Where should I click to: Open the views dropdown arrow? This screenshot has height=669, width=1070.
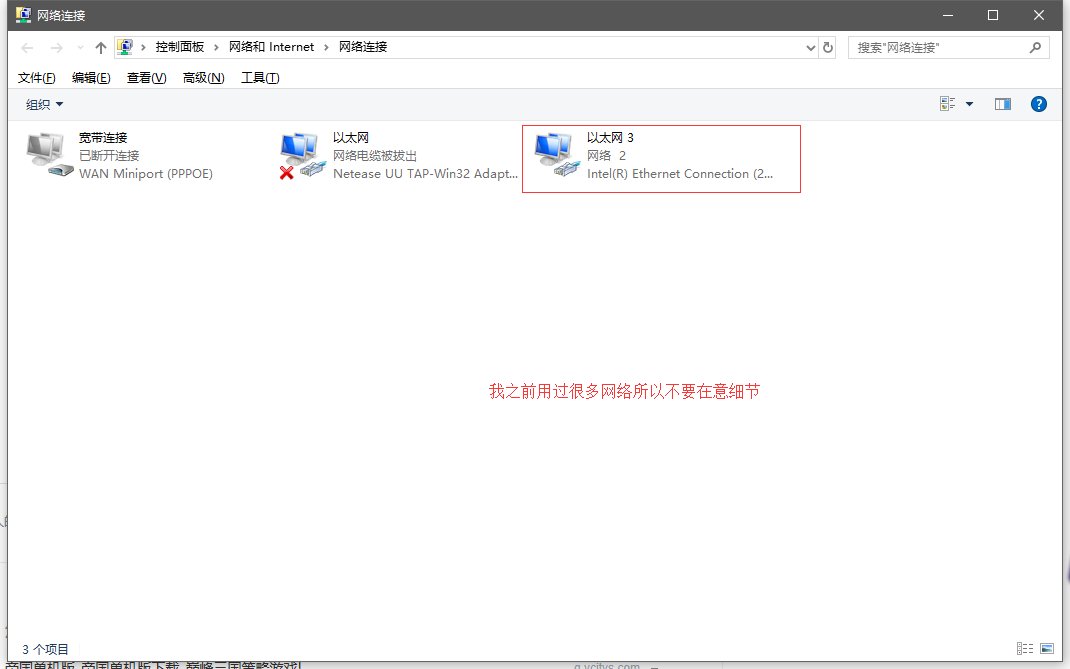968,103
